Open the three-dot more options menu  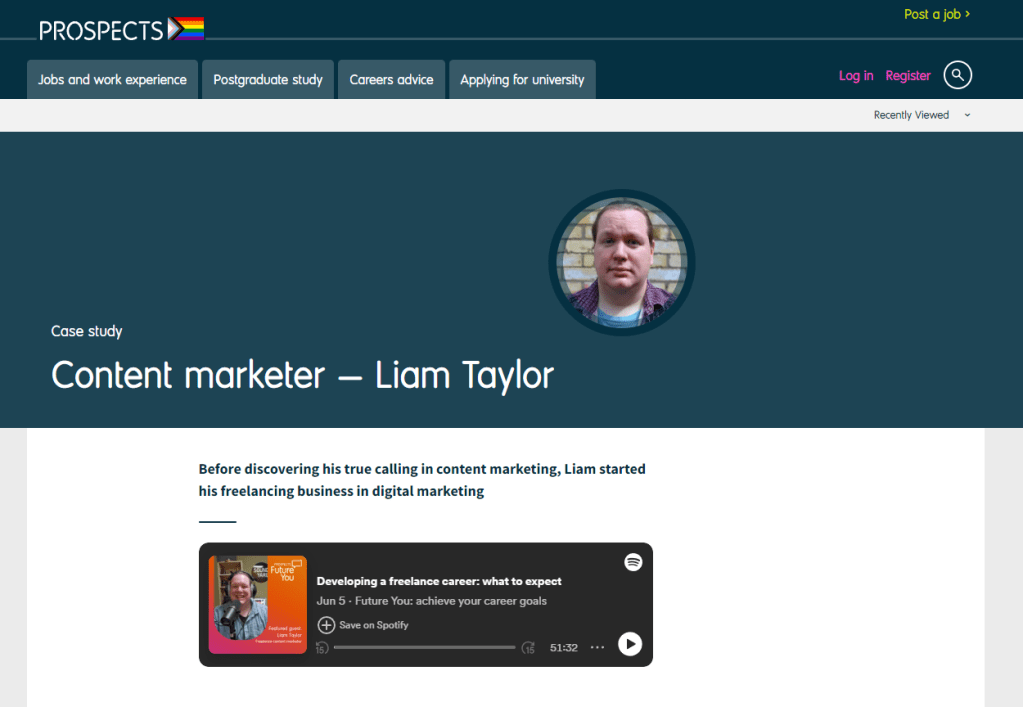click(x=597, y=647)
